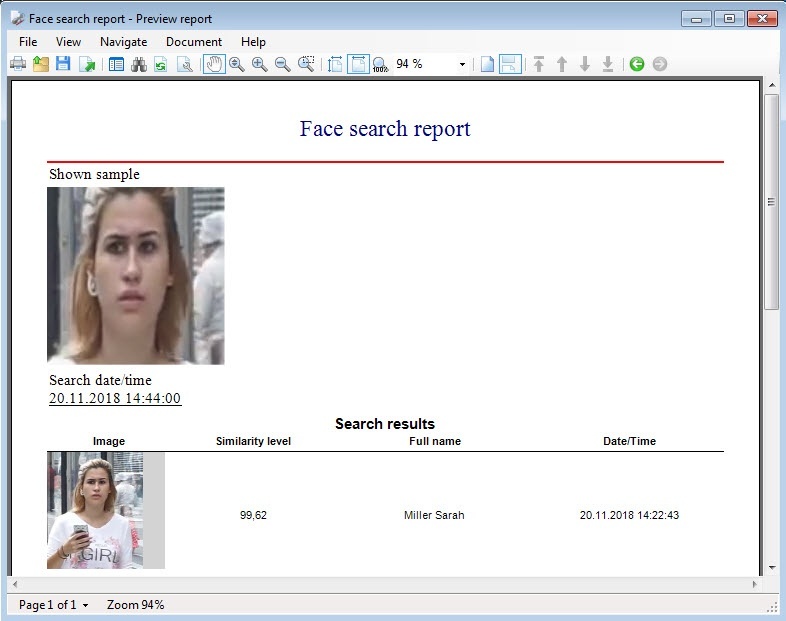The height and width of the screenshot is (621, 786).
Task: Open search with the binoculars icon
Action: 139,64
